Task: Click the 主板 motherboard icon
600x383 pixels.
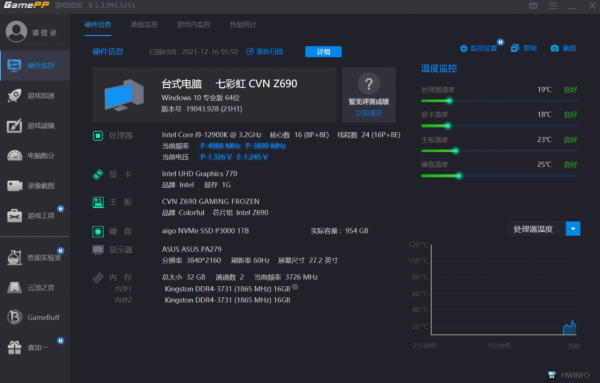Action: click(x=98, y=202)
